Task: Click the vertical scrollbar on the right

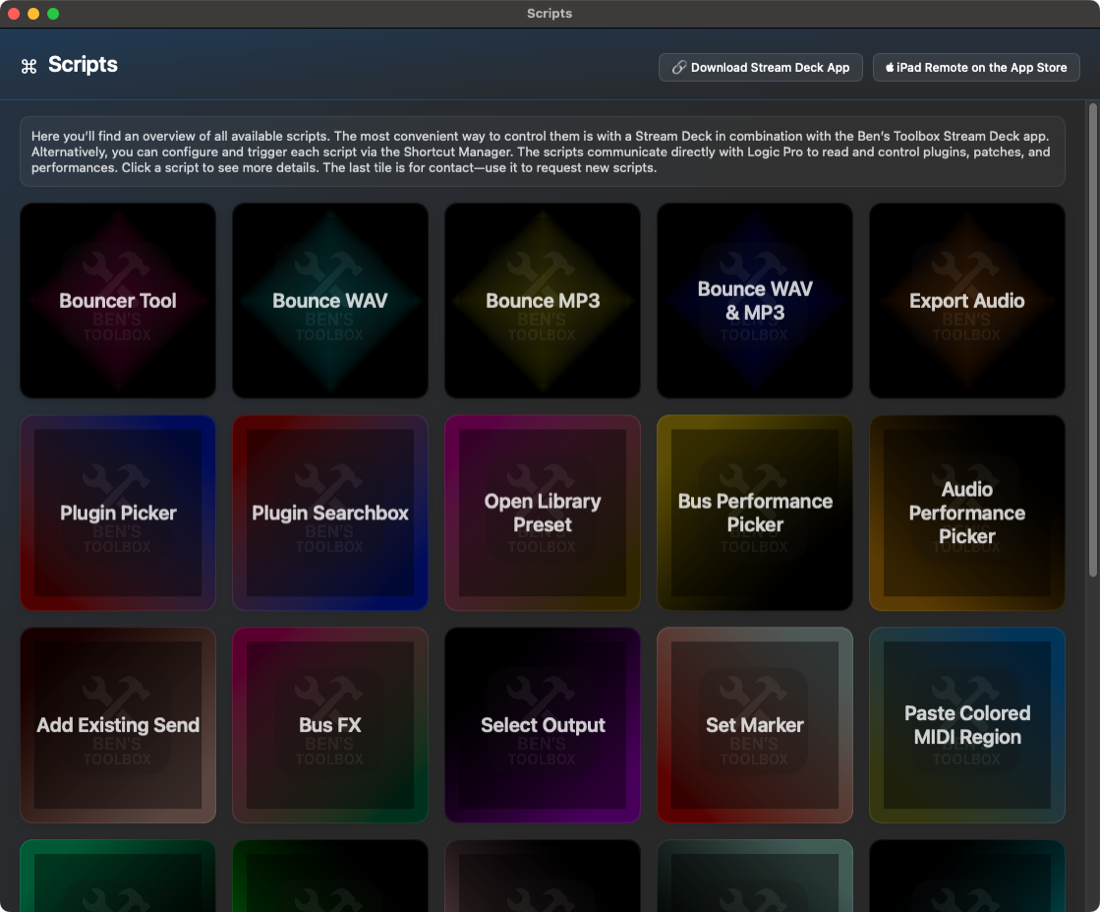Action: (x=1092, y=340)
